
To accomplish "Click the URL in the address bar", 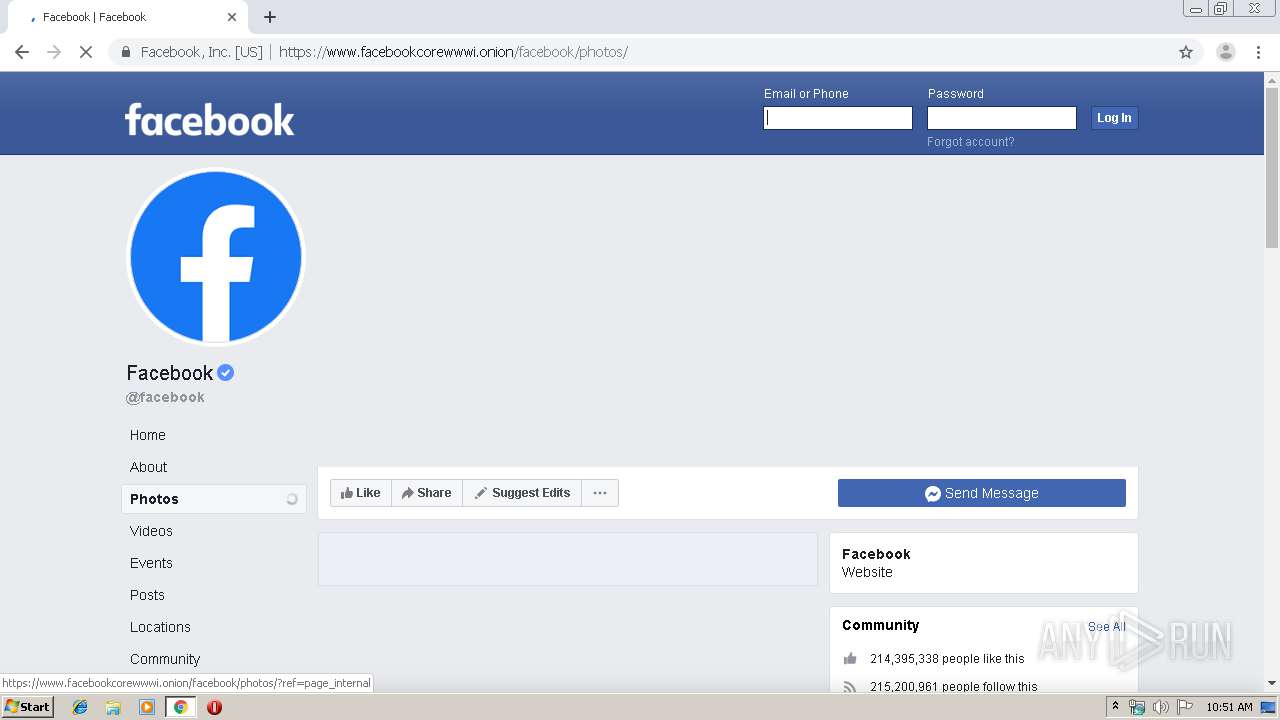I will [453, 52].
